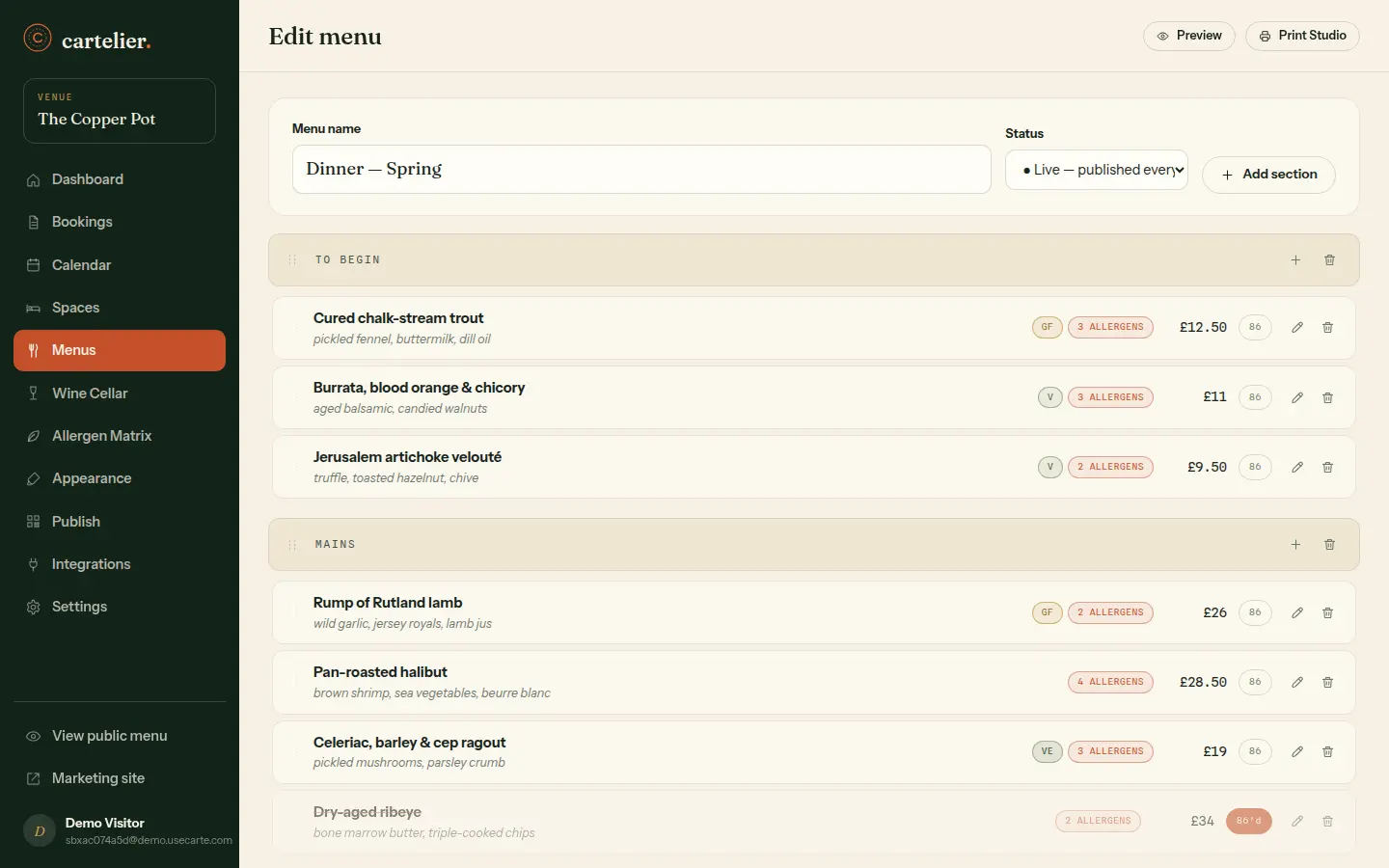Open the Publish page
Screen dimensions: 1389x868
(x=120, y=522)
